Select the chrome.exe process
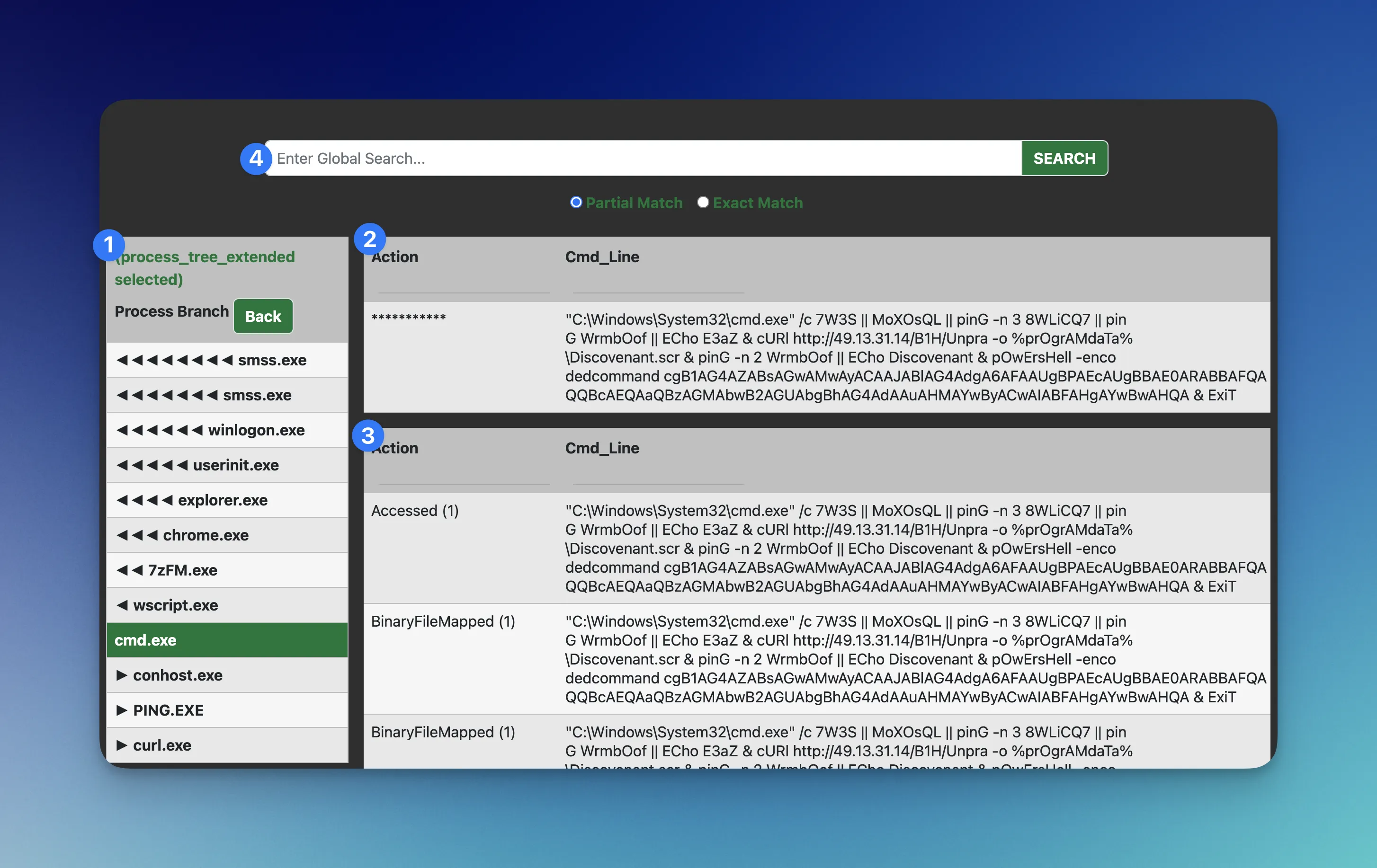1377x868 pixels. coord(227,535)
